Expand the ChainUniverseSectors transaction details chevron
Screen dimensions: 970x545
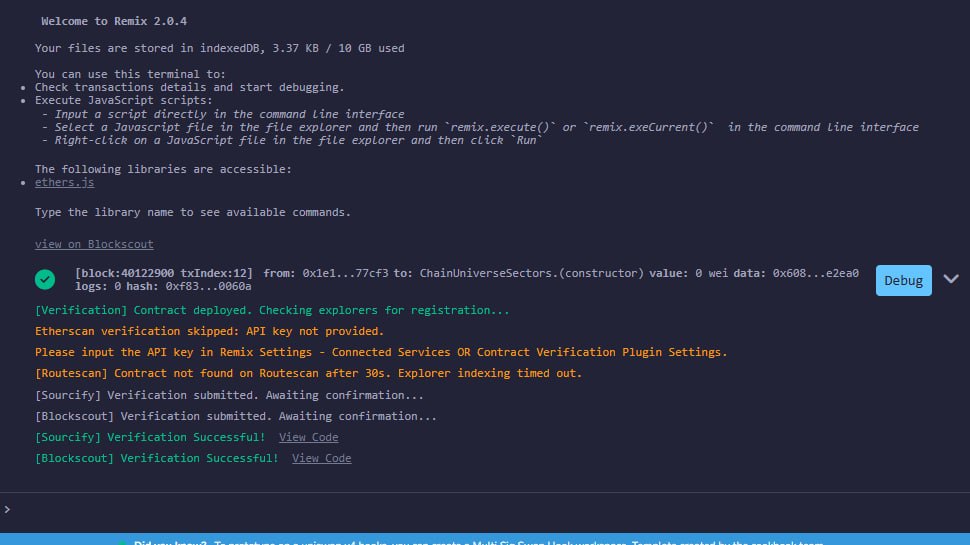click(x=951, y=280)
